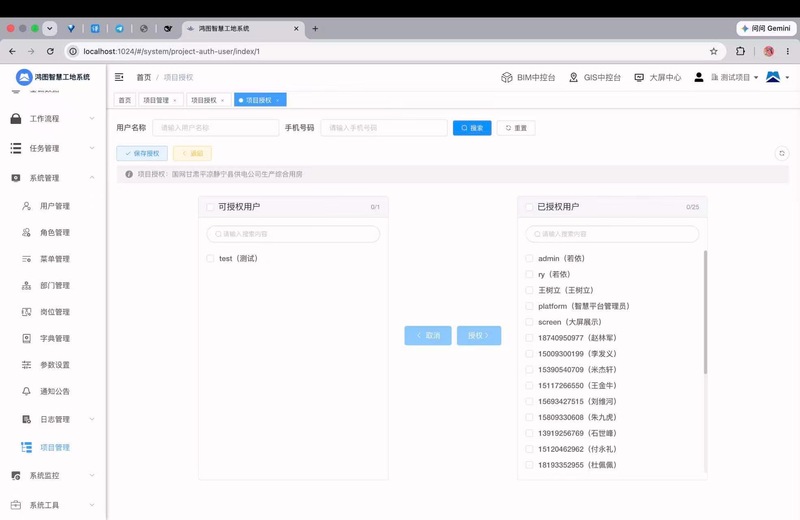Click the 角色管理 people icon
This screenshot has height=520, width=800.
[x=27, y=232]
